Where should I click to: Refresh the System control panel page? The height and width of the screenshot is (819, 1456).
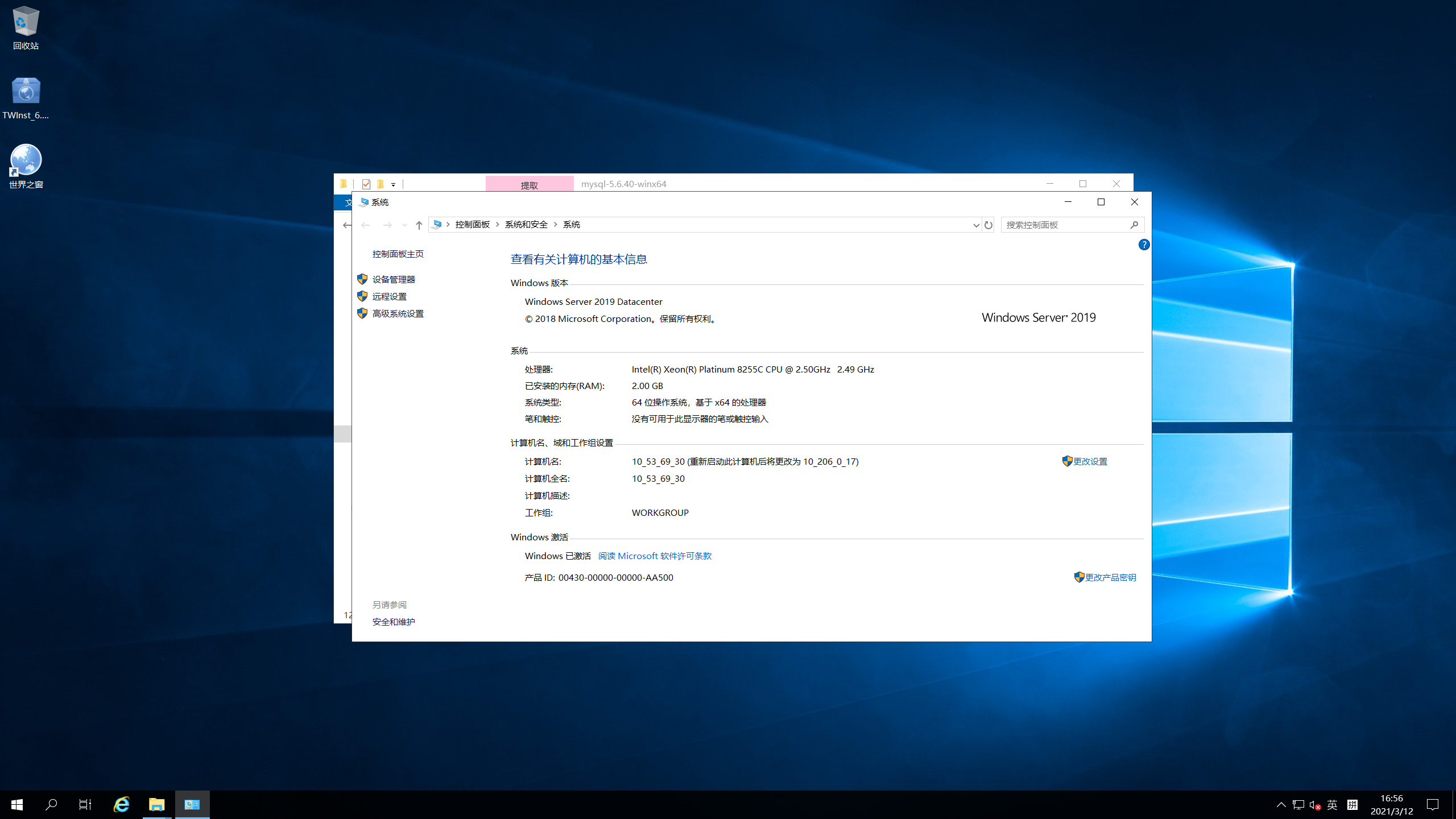[x=988, y=225]
